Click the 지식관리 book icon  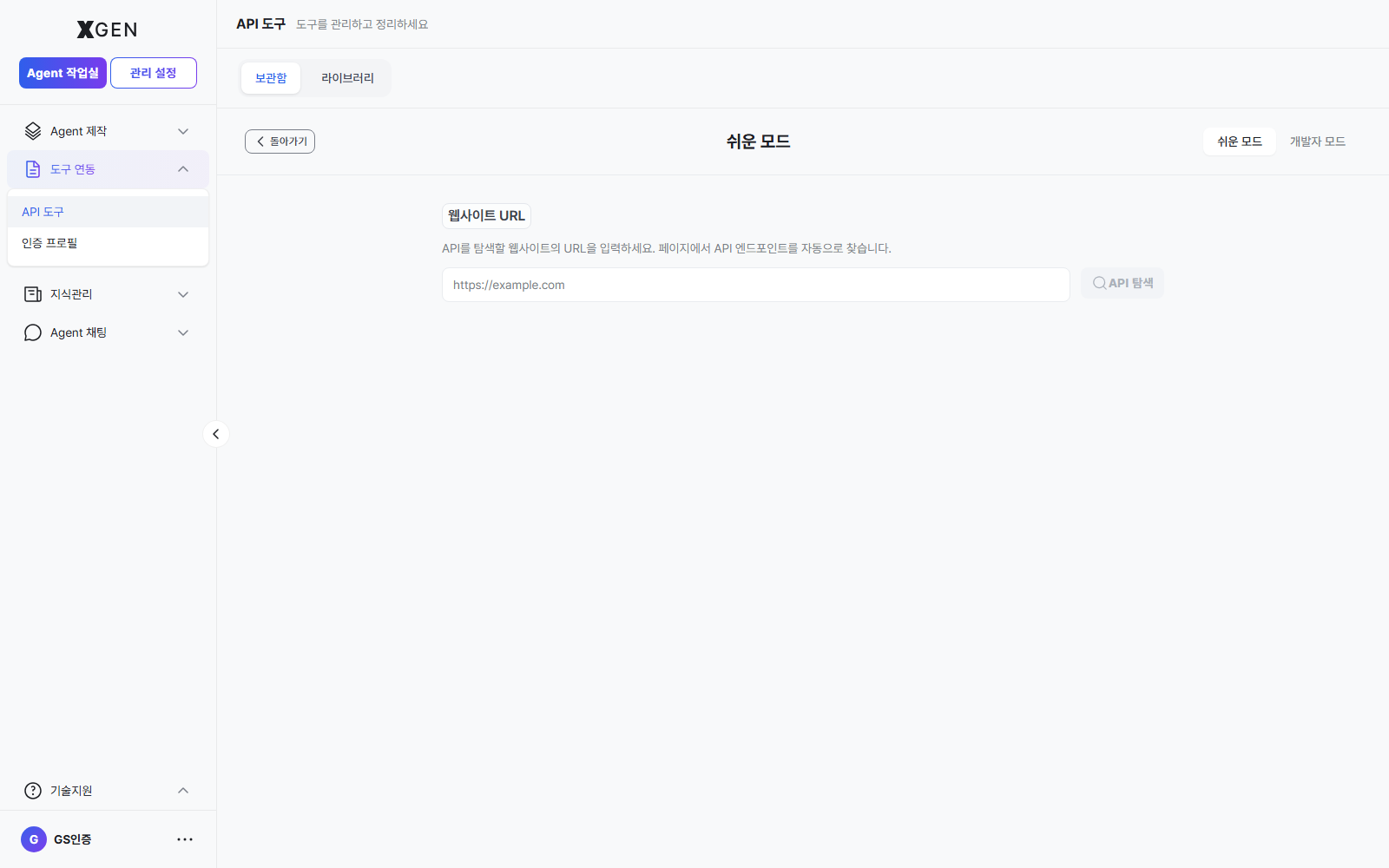tap(33, 294)
